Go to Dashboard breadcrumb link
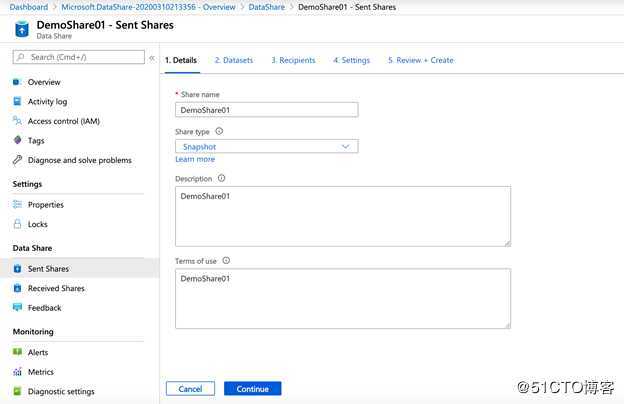Screen dimensions: 624x404 click(29, 7)
